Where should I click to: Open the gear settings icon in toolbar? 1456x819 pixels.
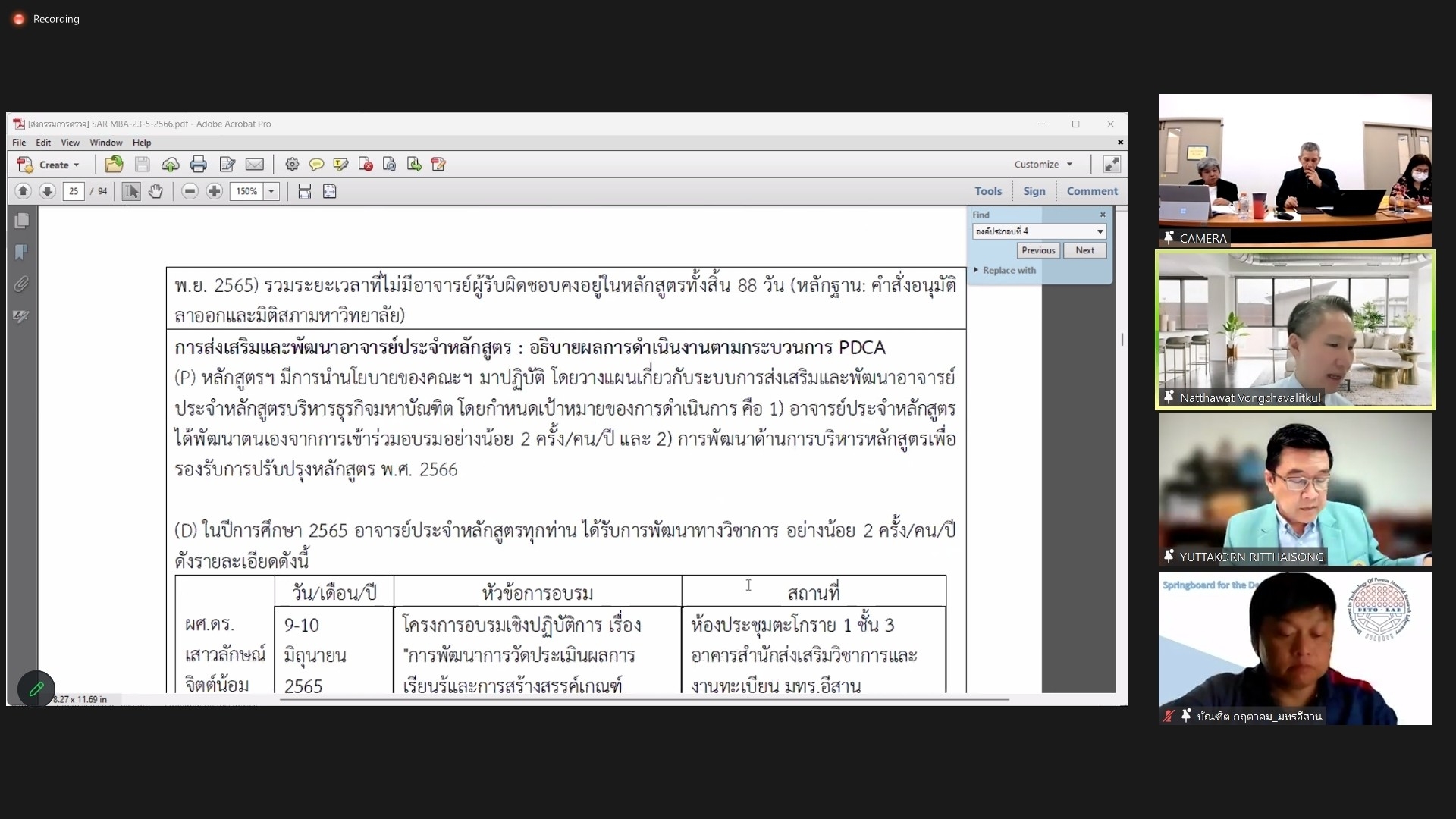[x=292, y=165]
